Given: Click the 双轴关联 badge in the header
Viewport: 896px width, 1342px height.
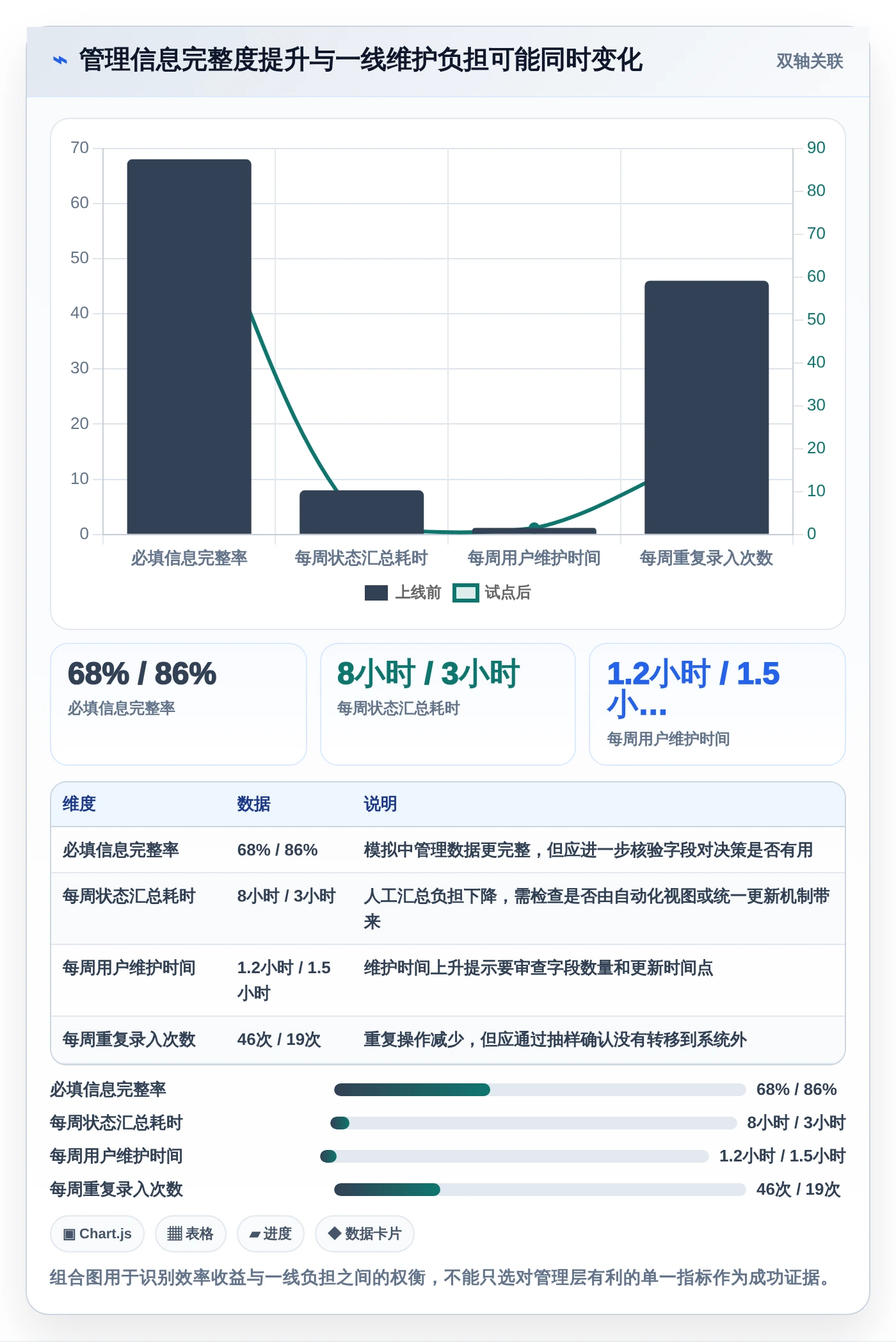Looking at the screenshot, I should (810, 61).
